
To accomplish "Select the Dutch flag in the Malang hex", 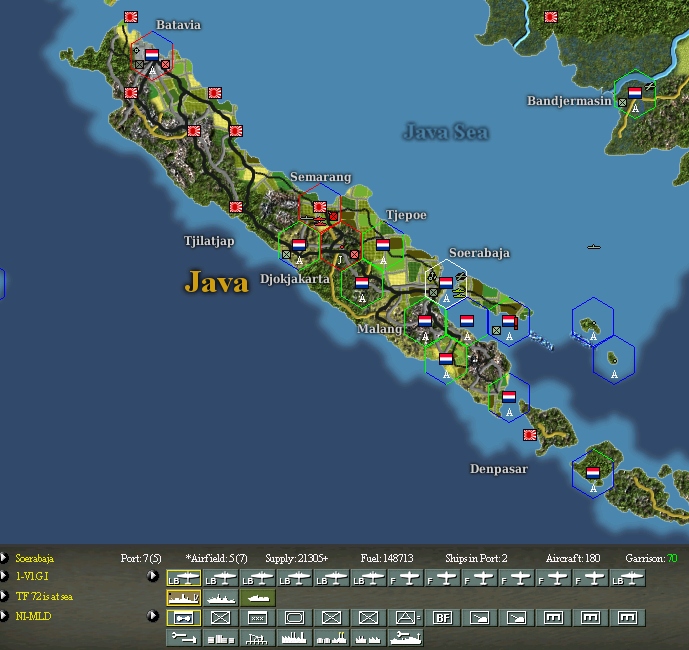I will [424, 320].
